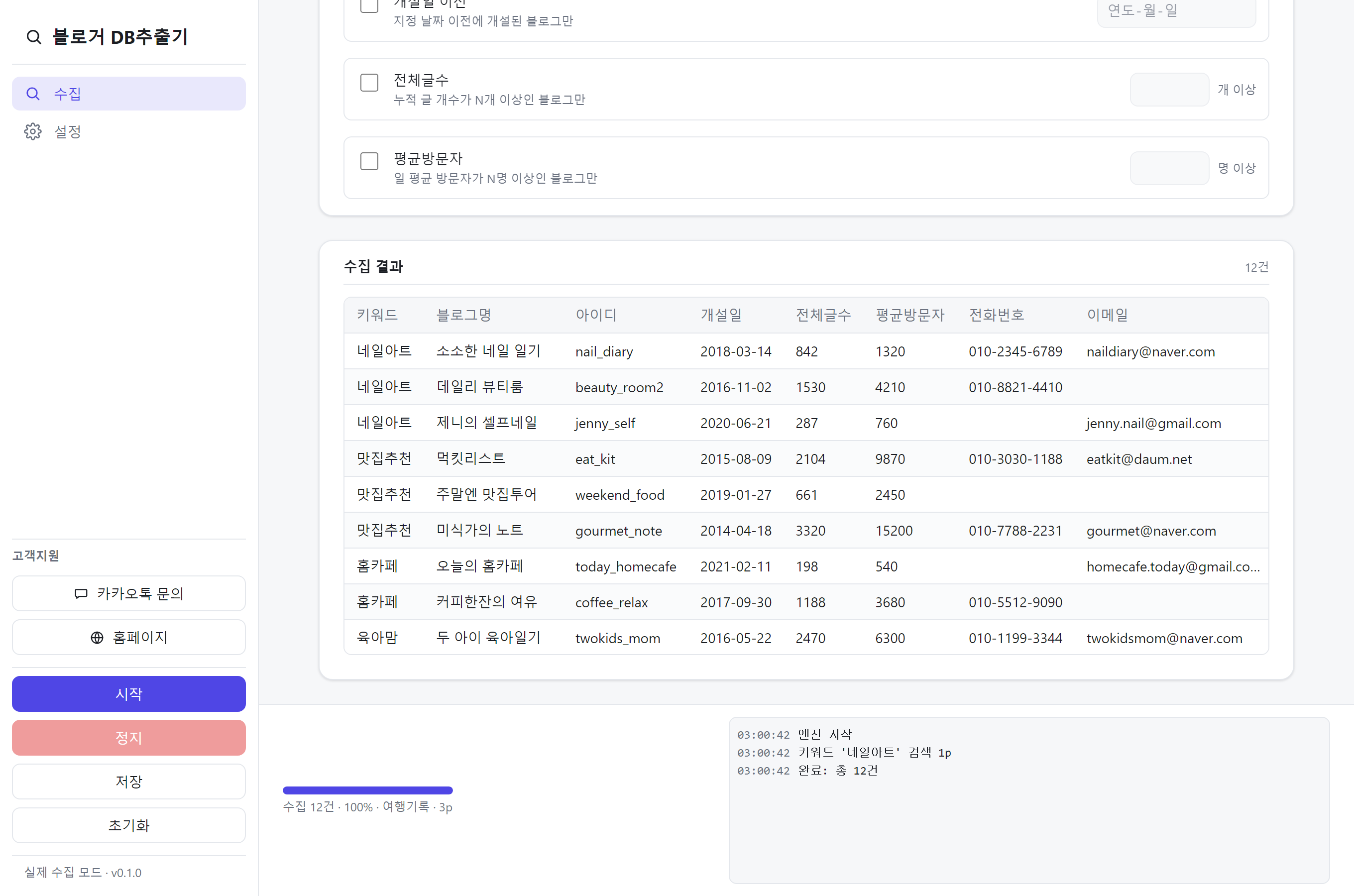Enable the 평균방문자 filter checkbox
1354x896 pixels.
pyautogui.click(x=369, y=161)
